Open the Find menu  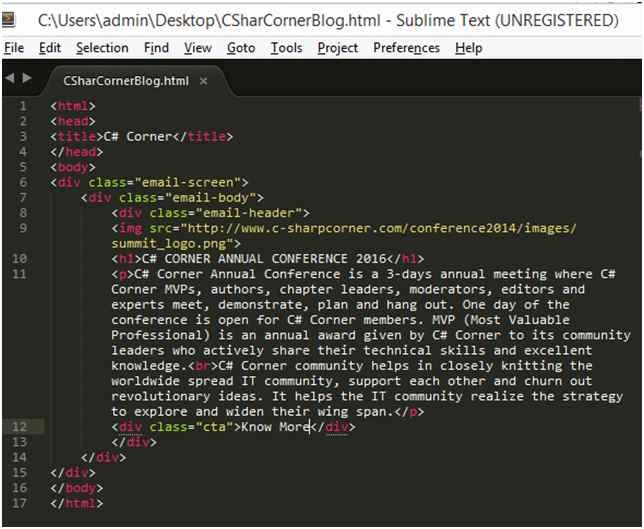[x=156, y=48]
